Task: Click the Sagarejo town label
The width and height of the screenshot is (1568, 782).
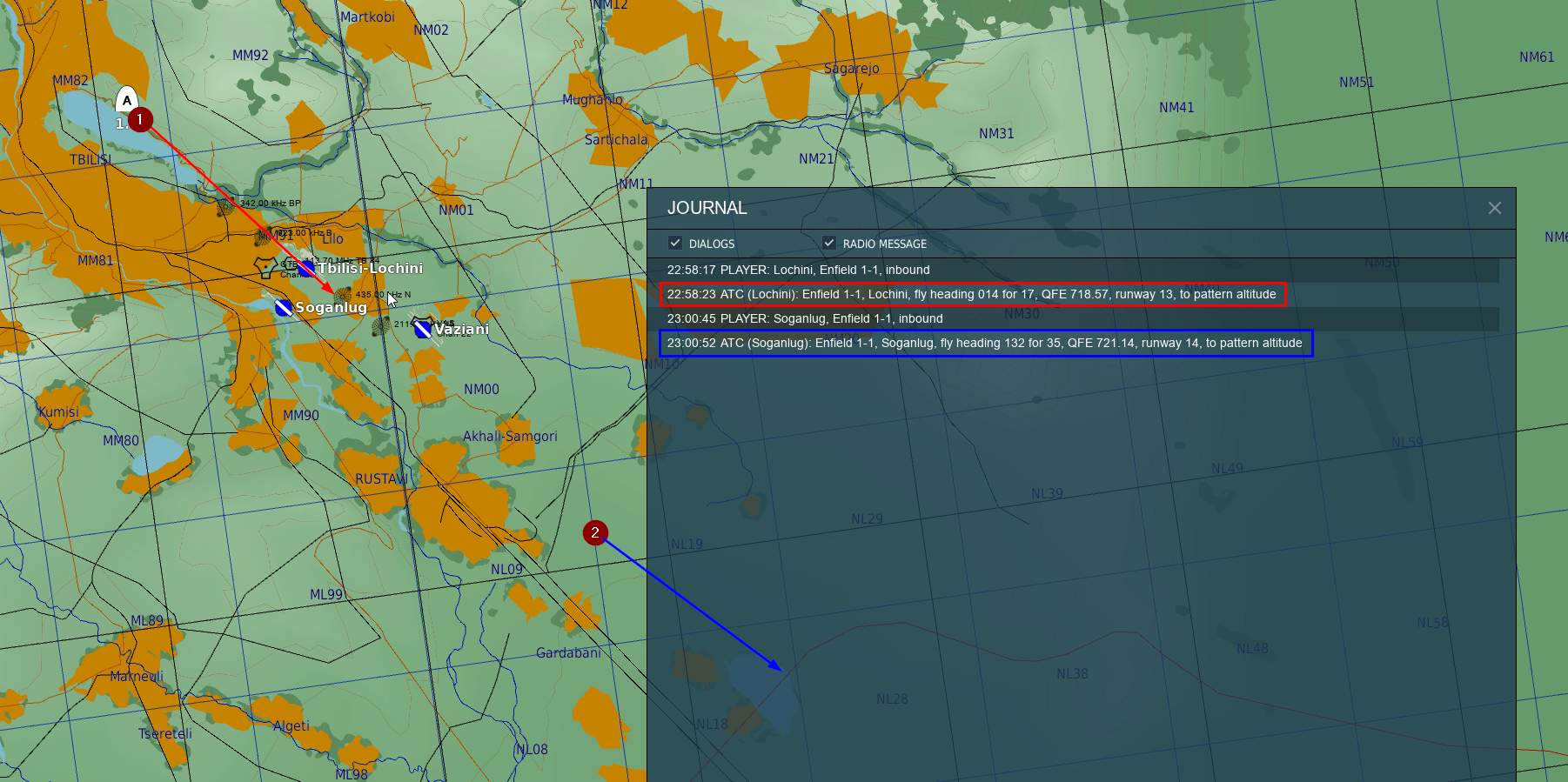Action: [x=852, y=68]
